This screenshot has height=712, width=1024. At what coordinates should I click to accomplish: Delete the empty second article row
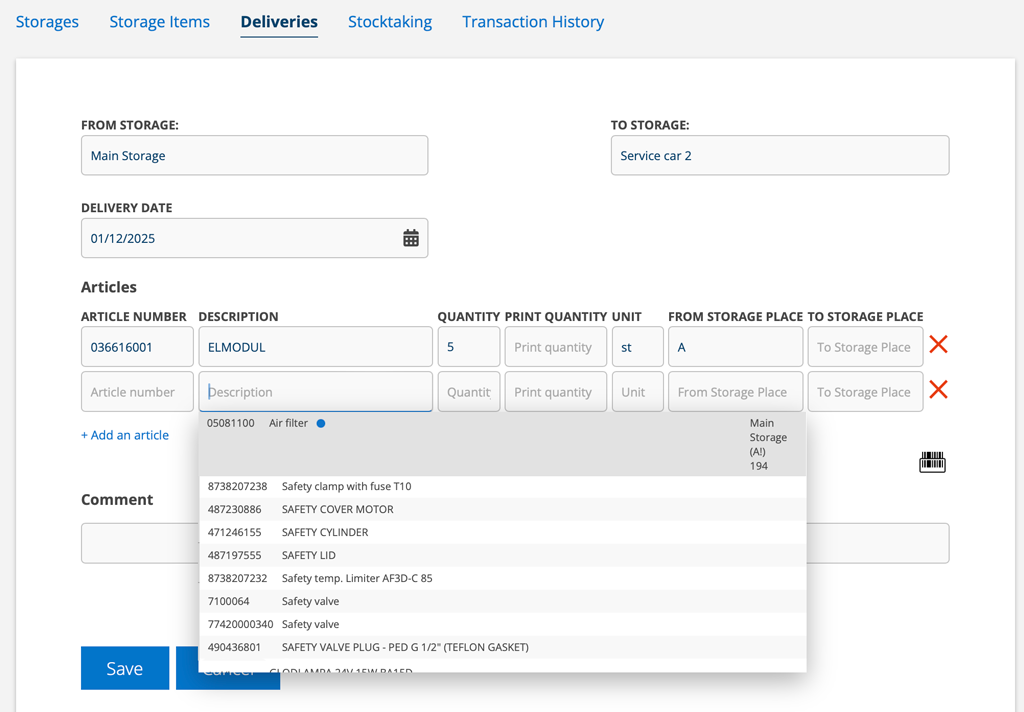pos(938,390)
